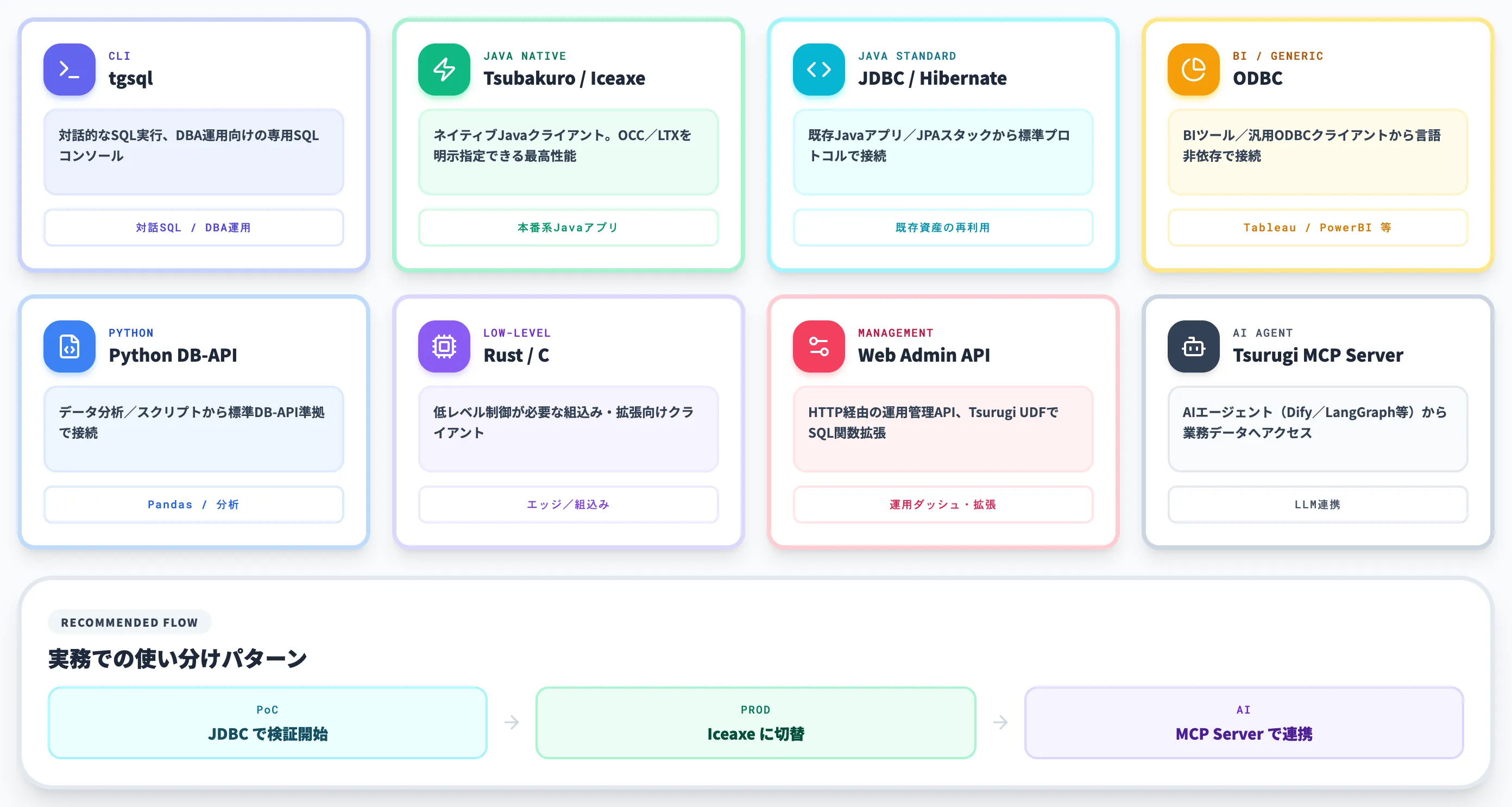Click the CLI category label
This screenshot has height=807, width=1512.
119,56
